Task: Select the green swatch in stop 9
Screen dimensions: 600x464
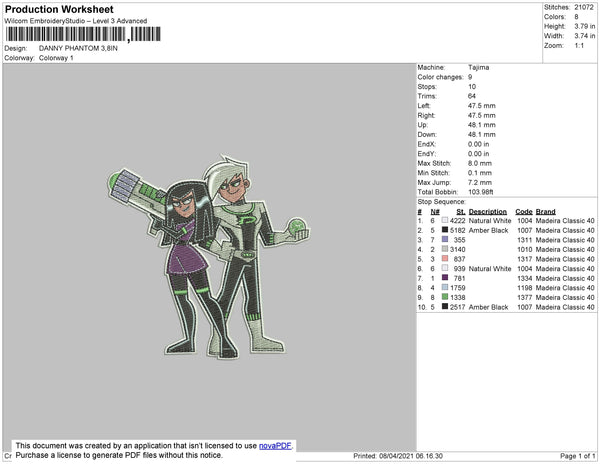Action: click(x=445, y=297)
